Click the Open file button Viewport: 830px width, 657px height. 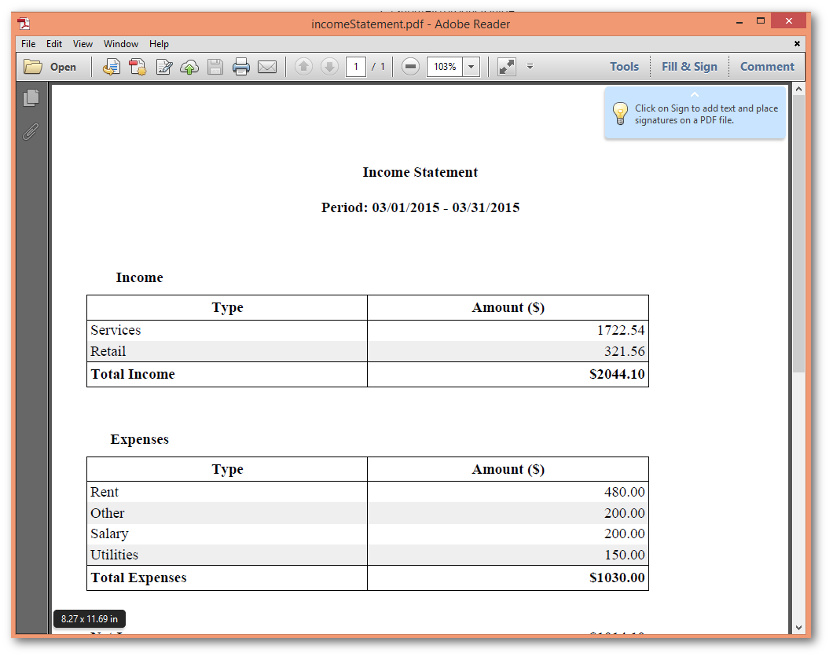click(x=50, y=67)
